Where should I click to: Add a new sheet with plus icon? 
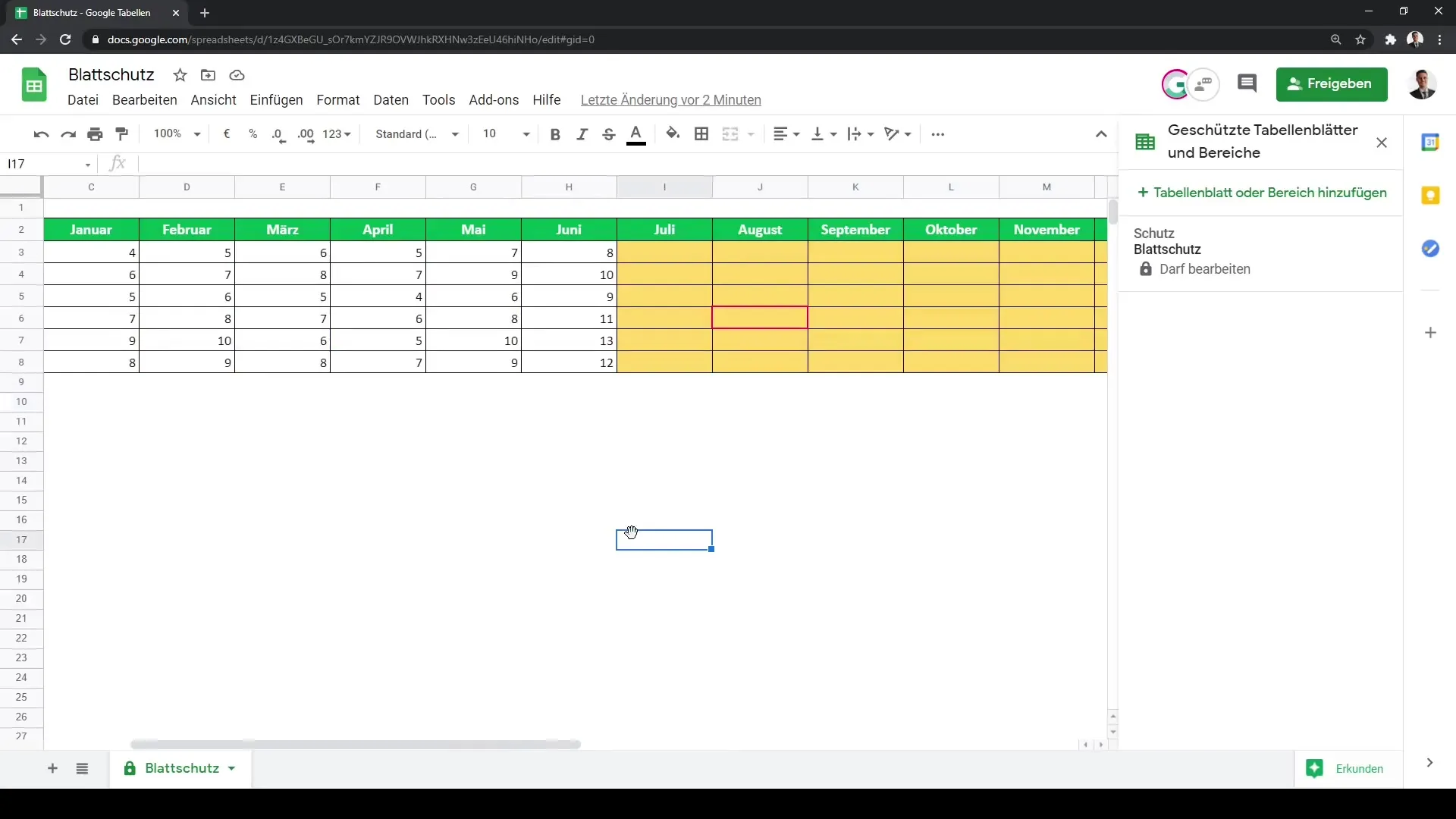tap(52, 769)
